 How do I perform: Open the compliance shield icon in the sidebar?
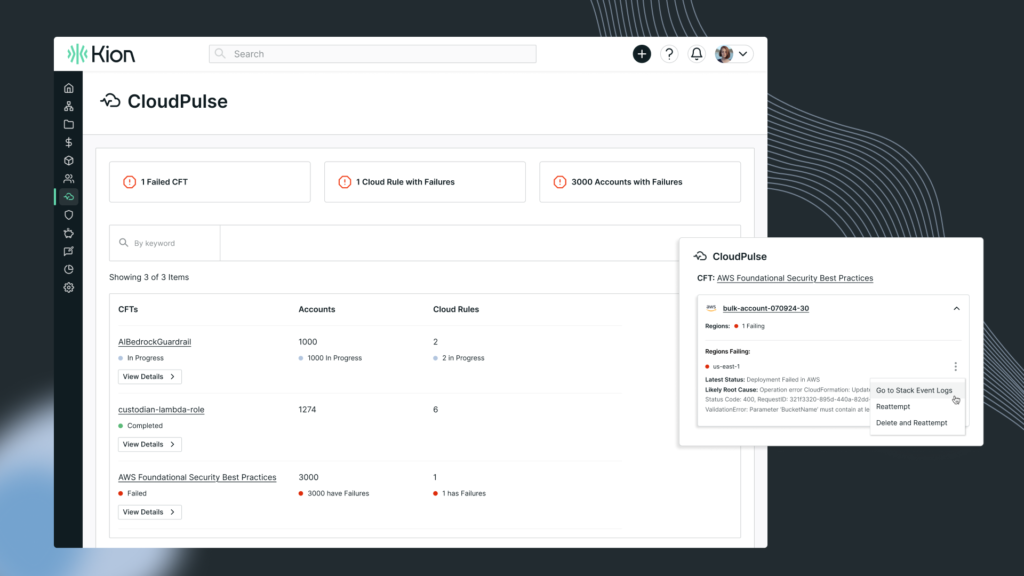[68, 215]
